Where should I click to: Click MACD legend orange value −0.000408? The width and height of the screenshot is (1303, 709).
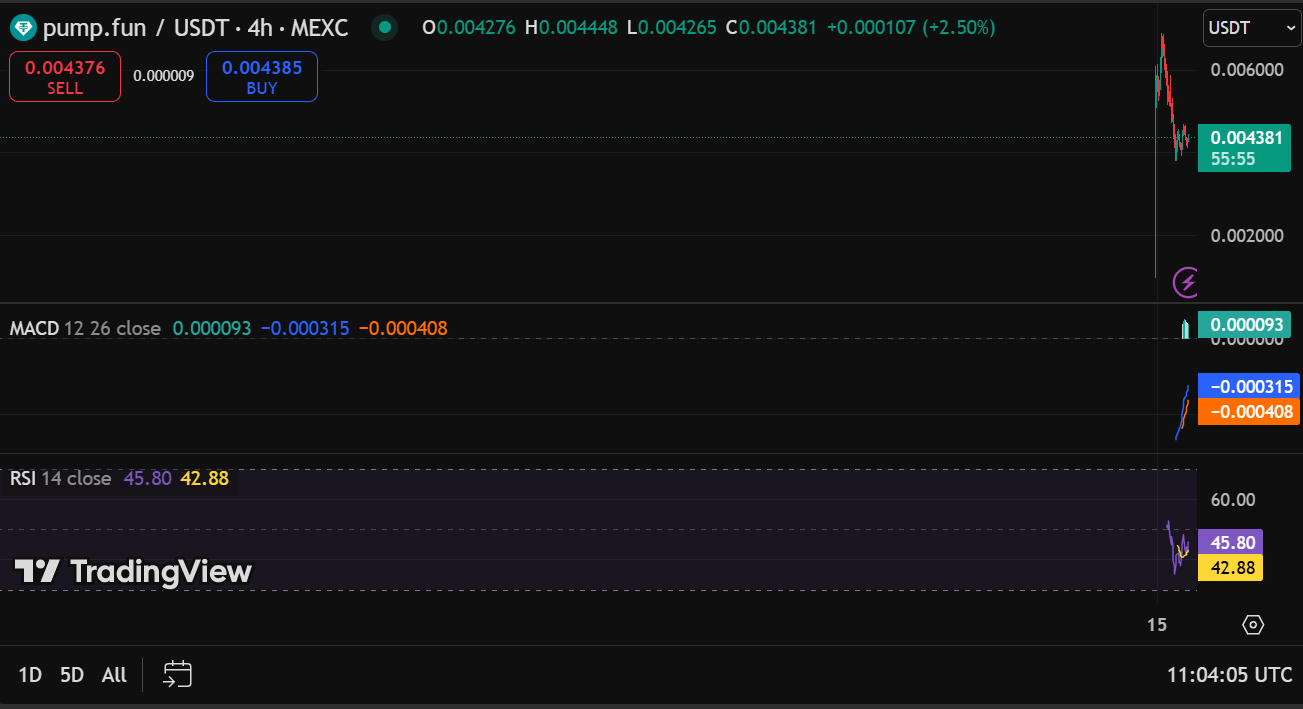coord(403,328)
